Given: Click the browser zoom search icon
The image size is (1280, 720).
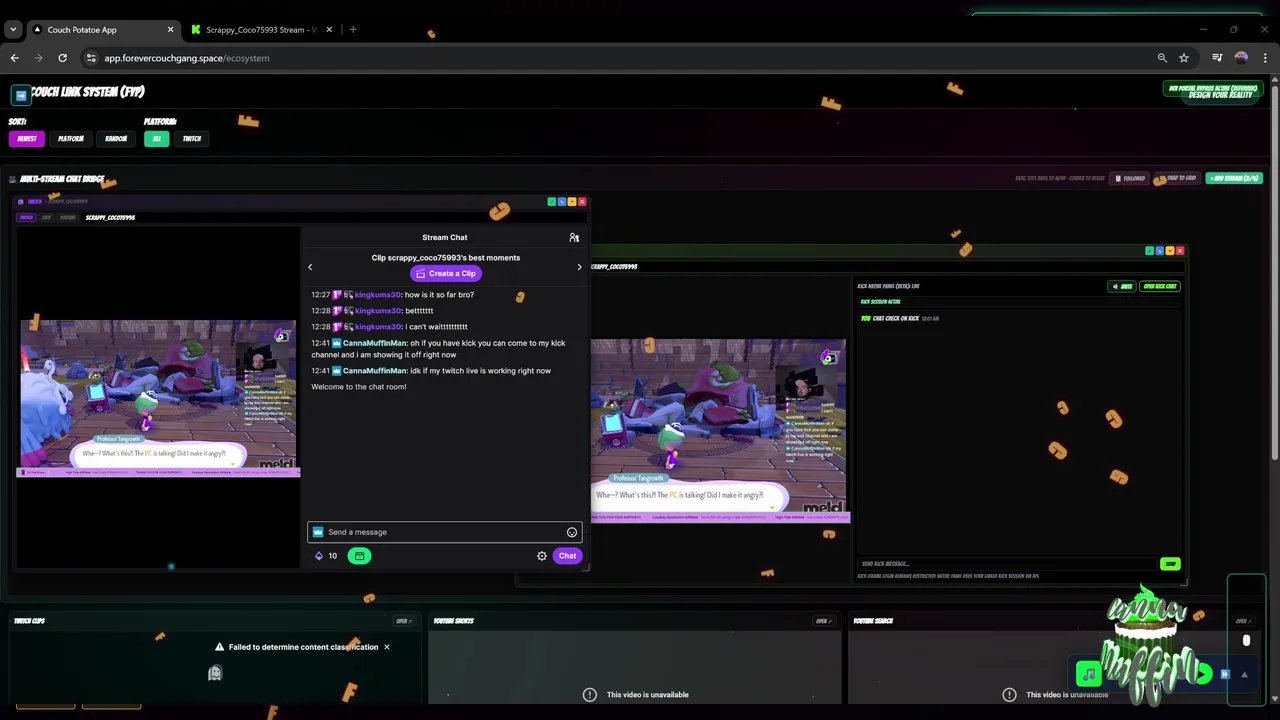Looking at the screenshot, I should click(1162, 58).
